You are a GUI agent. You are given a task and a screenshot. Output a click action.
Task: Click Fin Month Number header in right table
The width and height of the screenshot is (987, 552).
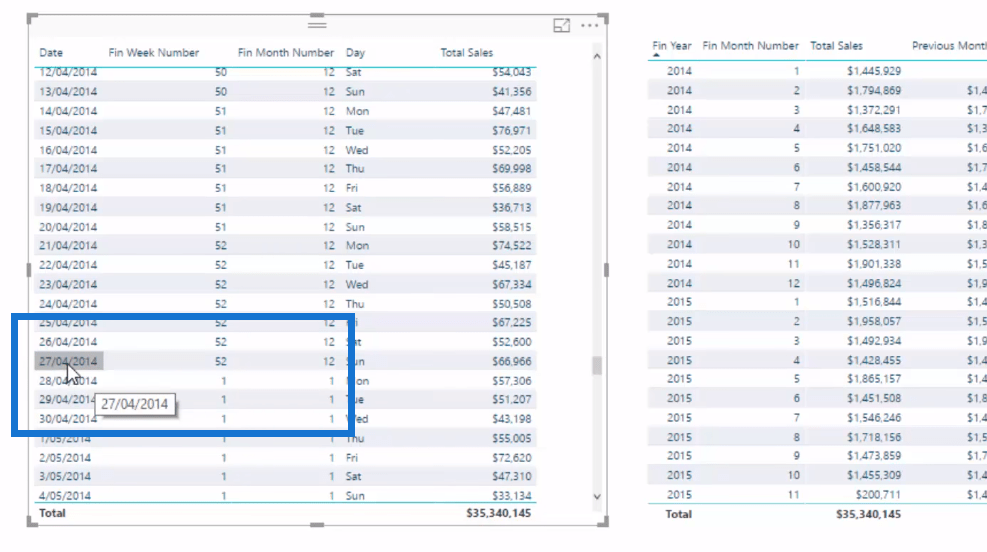[x=750, y=46]
